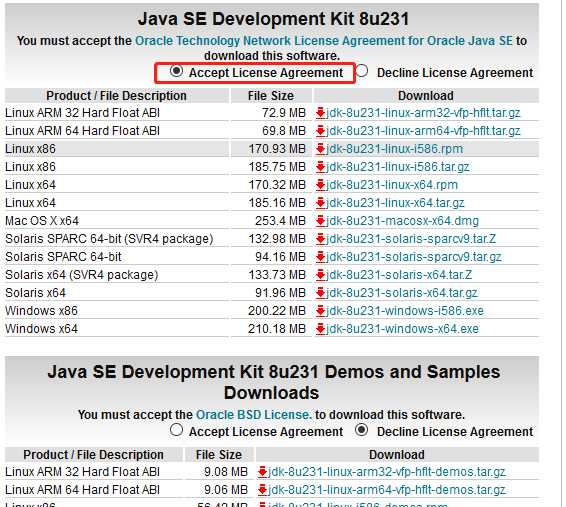The height and width of the screenshot is (507, 566).
Task: Click red download arrow for windows-x64.exe
Action: 321,329
